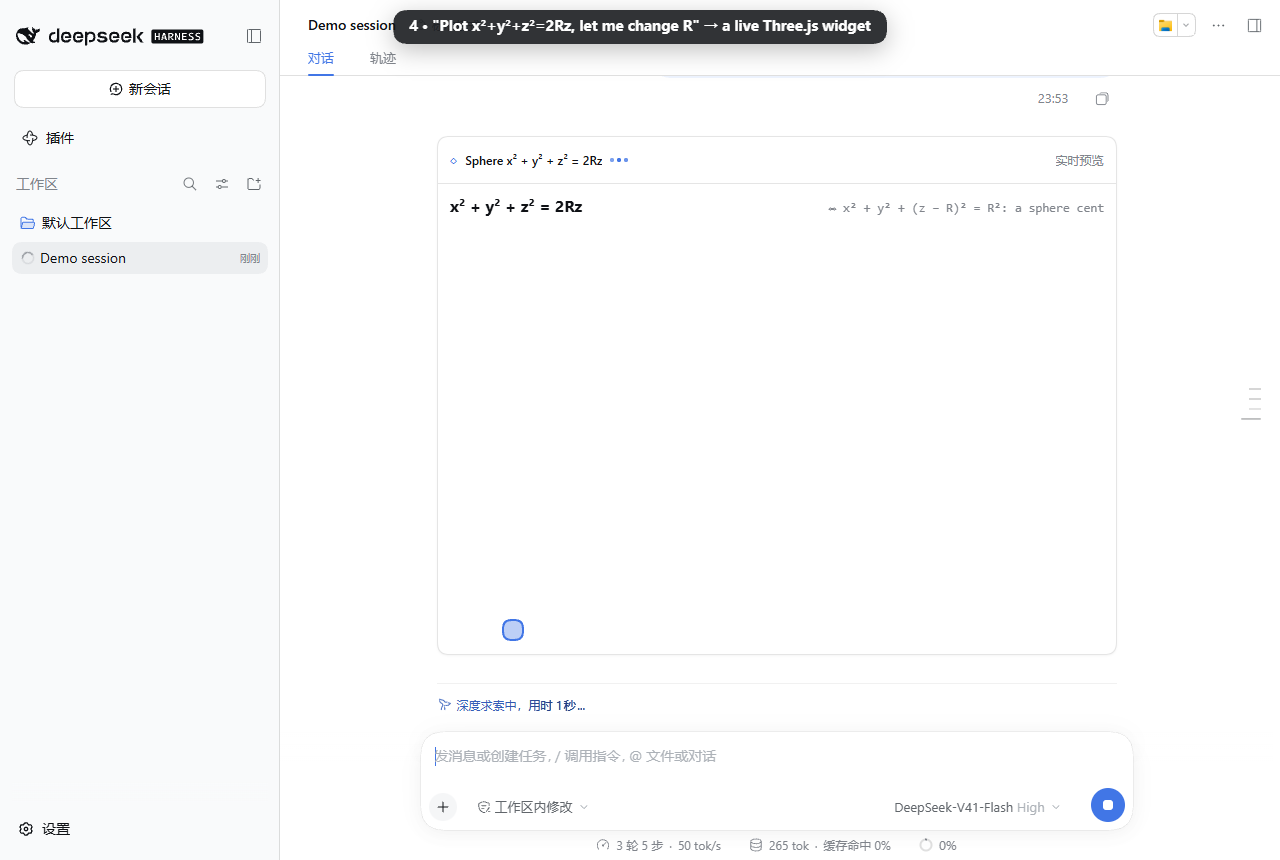Open 设置 settings in sidebar
Image resolution: width=1280 pixels, height=860 pixels.
coord(45,829)
